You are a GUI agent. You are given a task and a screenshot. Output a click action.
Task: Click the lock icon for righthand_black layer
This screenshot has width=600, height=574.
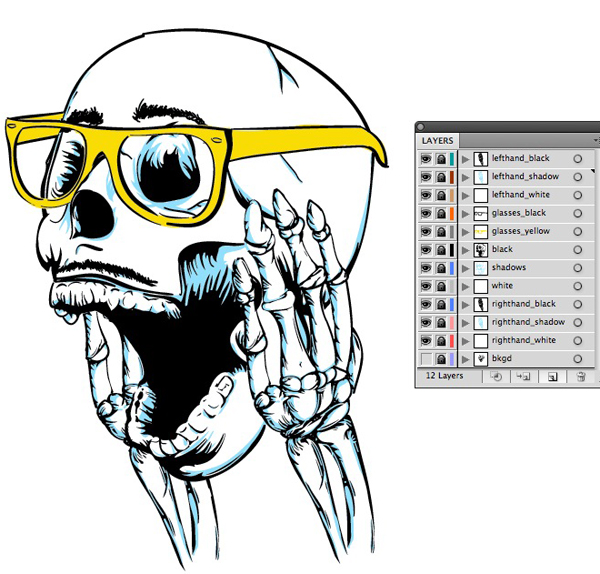coord(441,304)
